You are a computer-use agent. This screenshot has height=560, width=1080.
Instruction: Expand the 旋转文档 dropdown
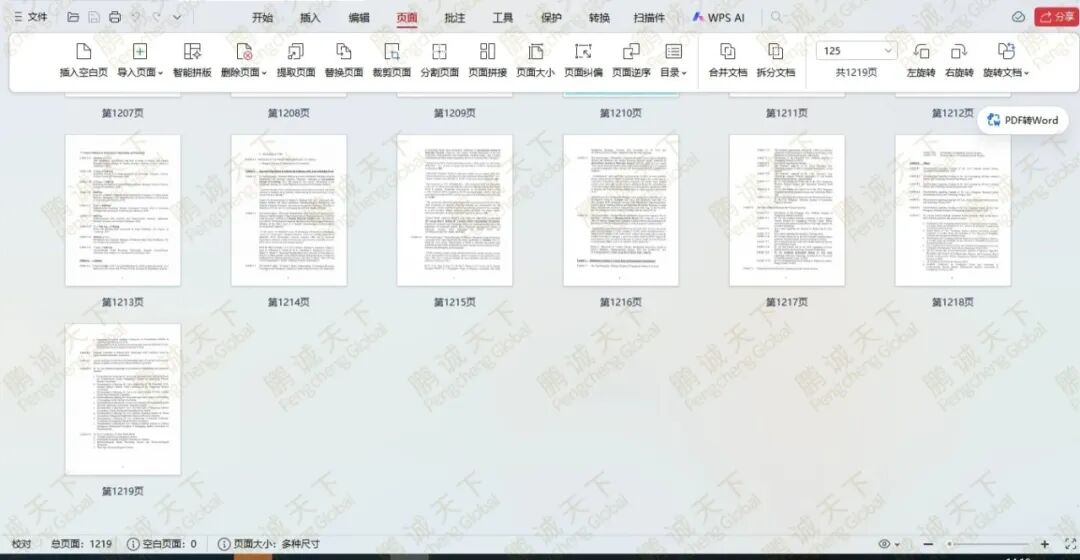pyautogui.click(x=1026, y=73)
